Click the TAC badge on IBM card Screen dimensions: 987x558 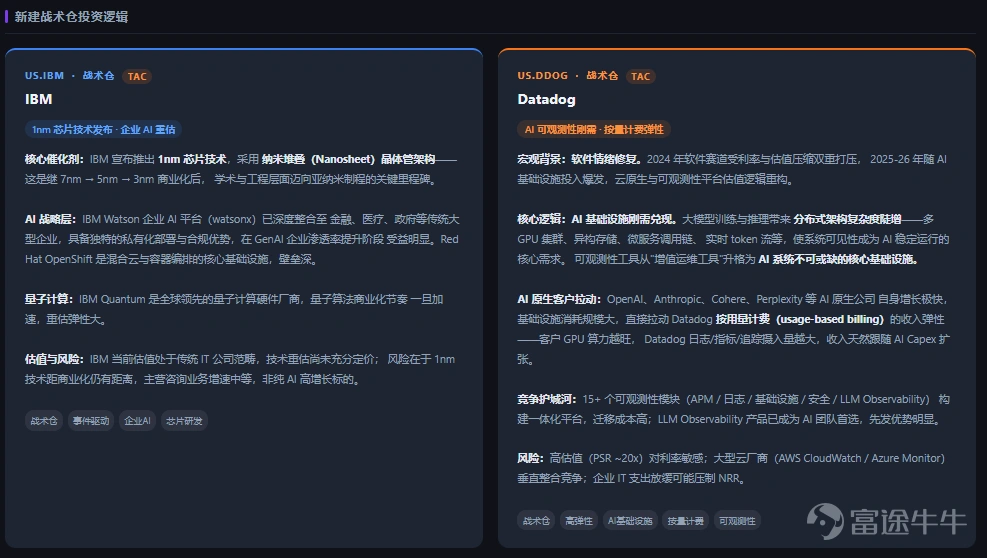pos(137,76)
